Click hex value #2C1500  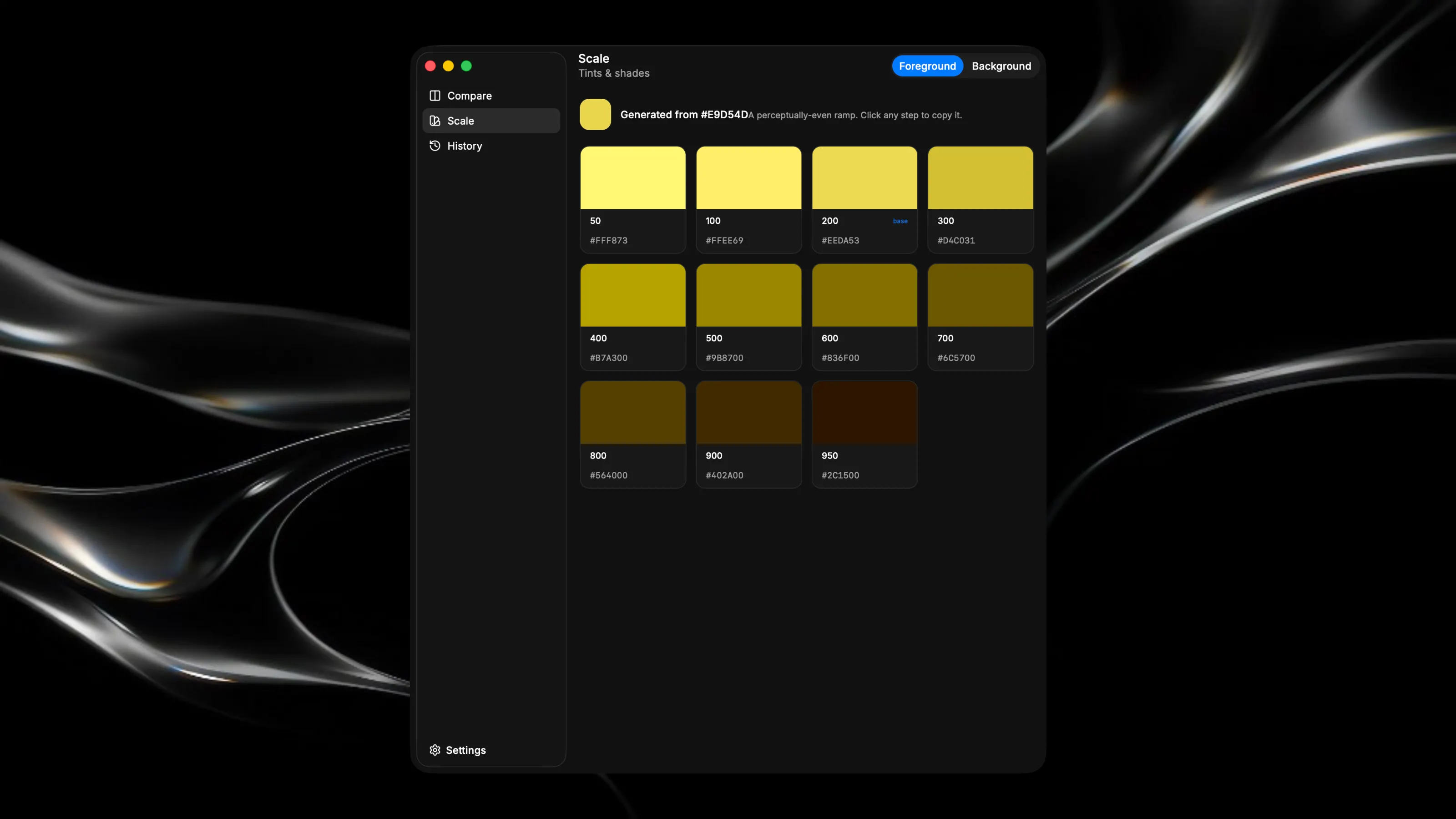pyautogui.click(x=840, y=475)
